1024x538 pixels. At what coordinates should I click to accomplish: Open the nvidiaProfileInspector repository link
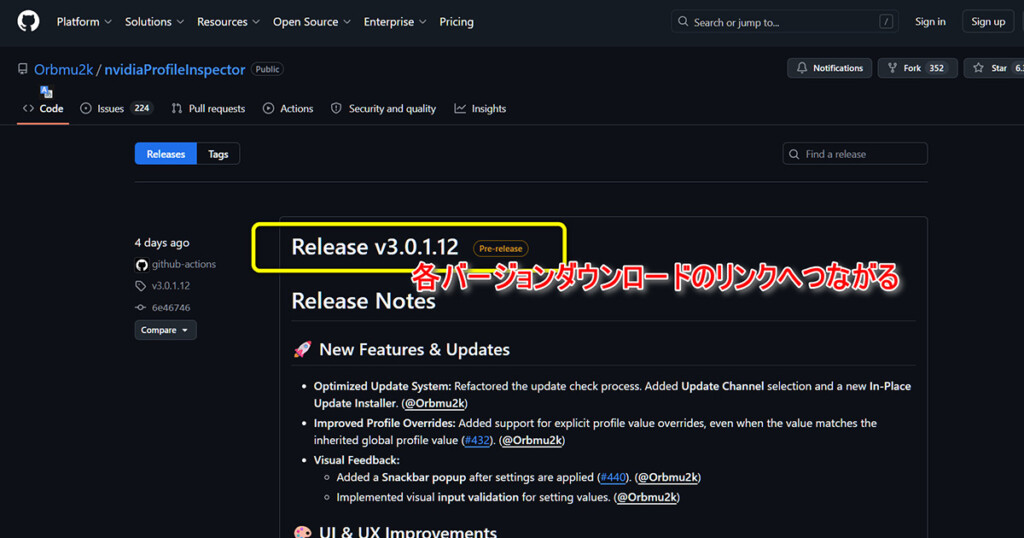174,69
